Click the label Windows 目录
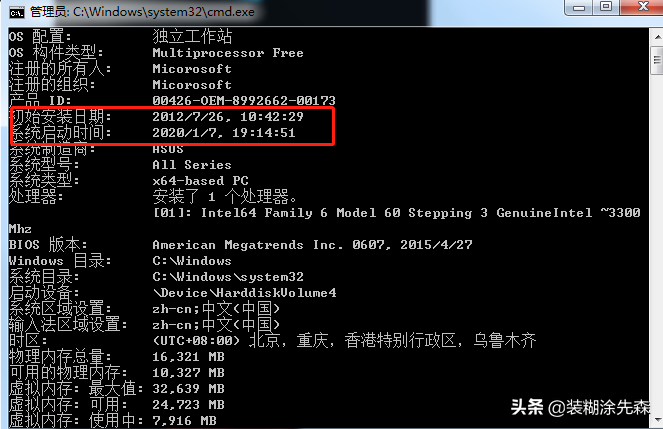 coord(60,261)
